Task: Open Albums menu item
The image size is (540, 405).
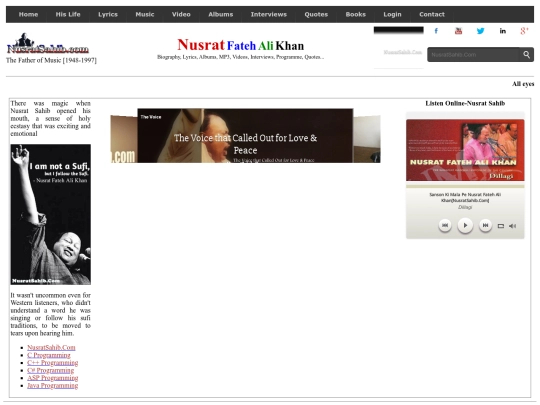Action: click(220, 14)
